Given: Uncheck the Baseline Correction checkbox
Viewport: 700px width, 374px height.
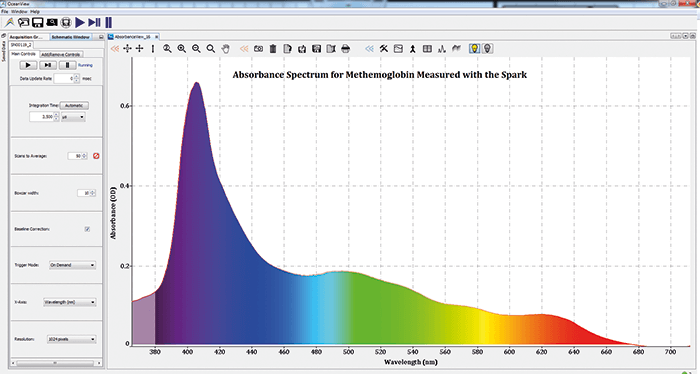Looking at the screenshot, I should (x=88, y=229).
